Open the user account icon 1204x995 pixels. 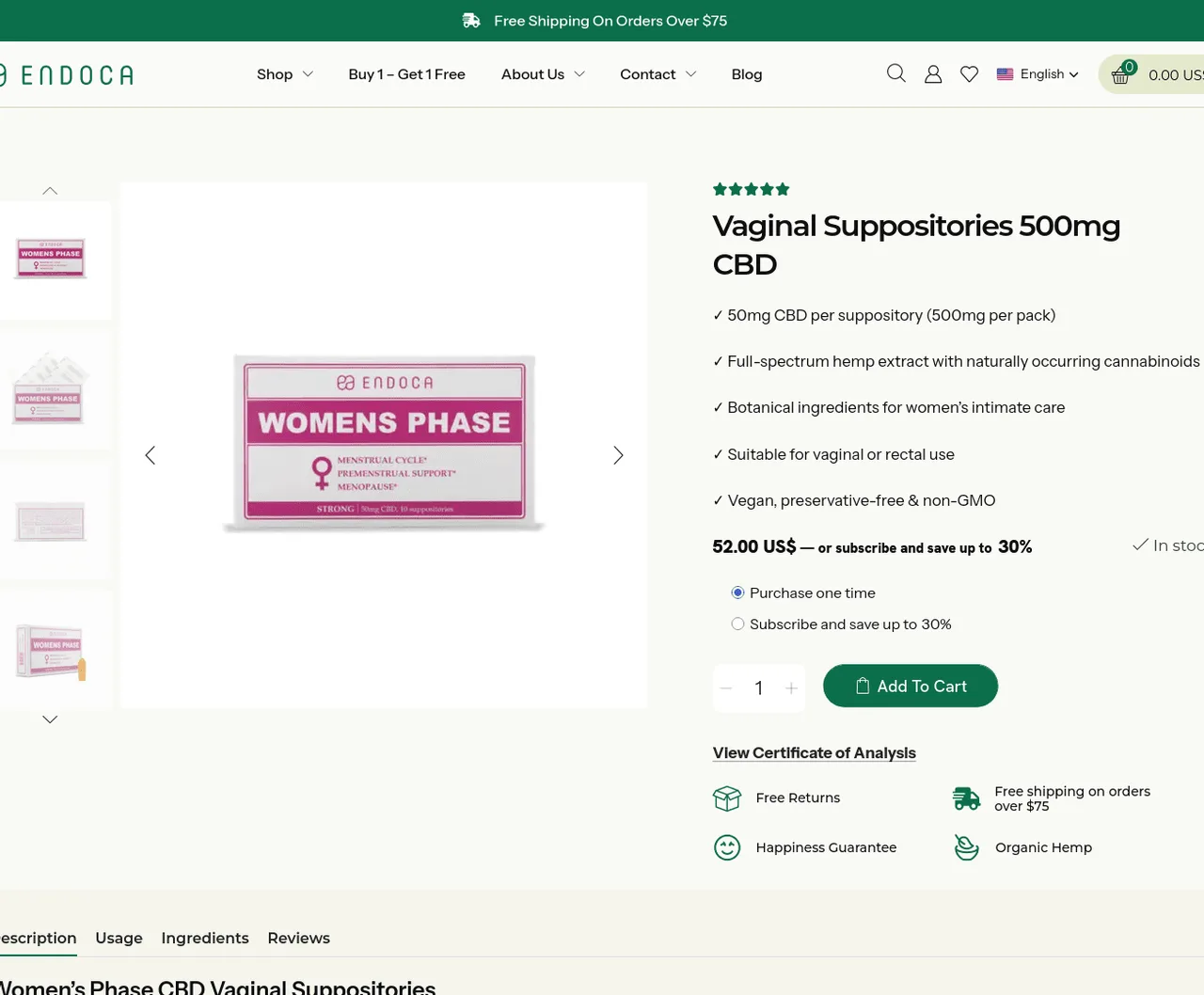(933, 74)
